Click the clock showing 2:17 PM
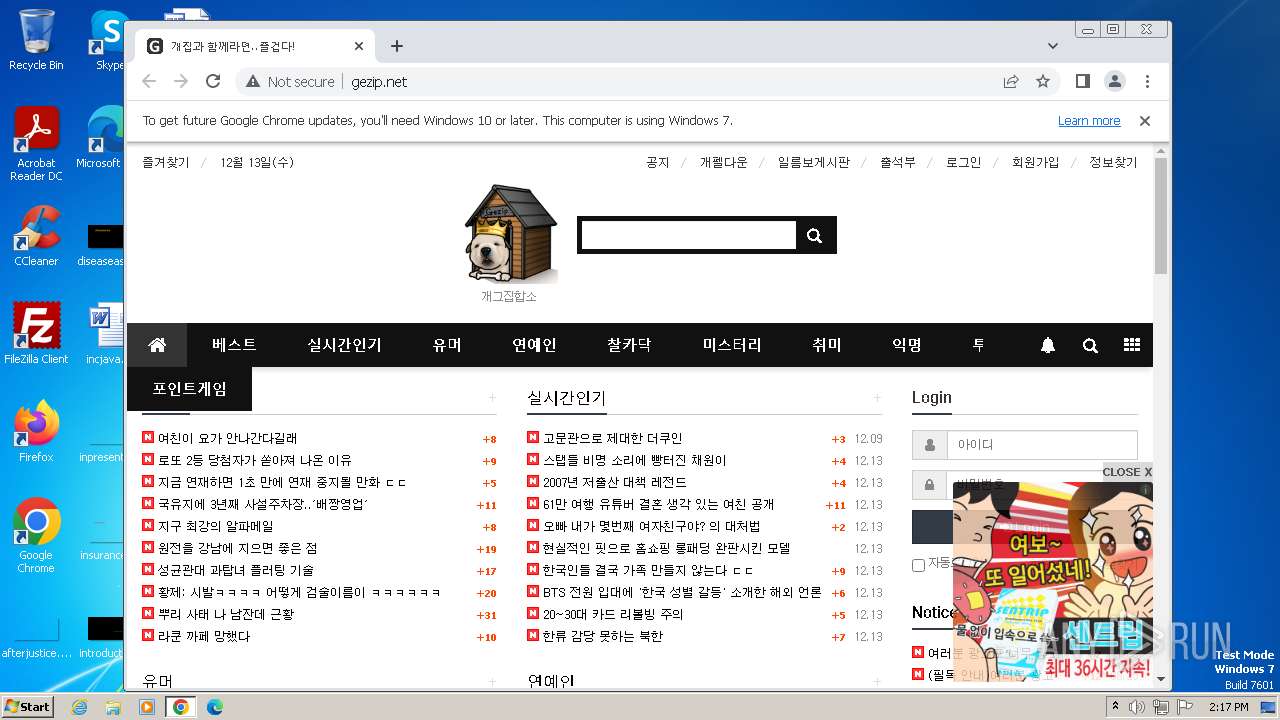The height and width of the screenshot is (720, 1280). point(1227,707)
